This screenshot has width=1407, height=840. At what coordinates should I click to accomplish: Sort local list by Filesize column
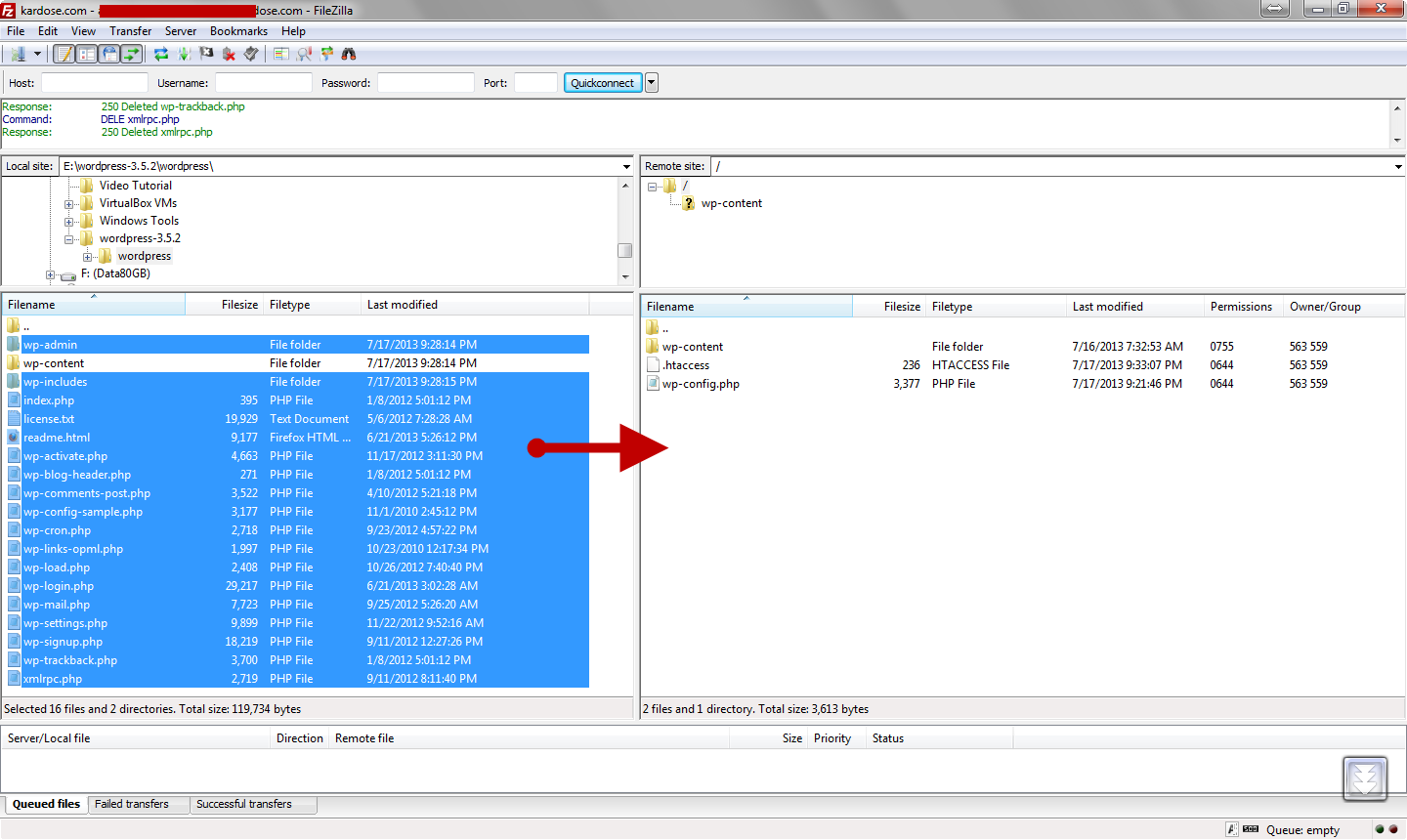224,305
